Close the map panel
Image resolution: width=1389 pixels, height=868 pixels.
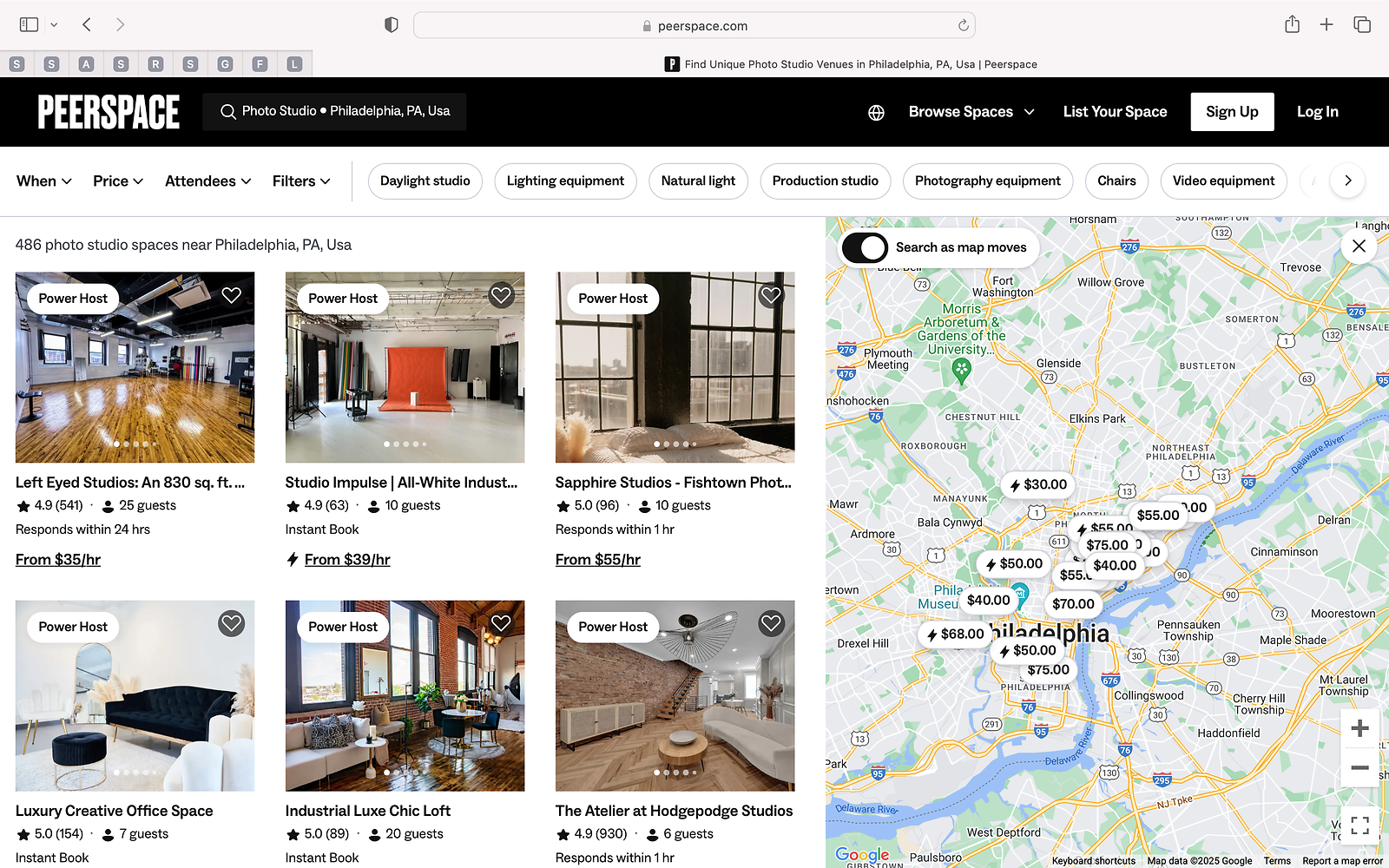tap(1359, 246)
